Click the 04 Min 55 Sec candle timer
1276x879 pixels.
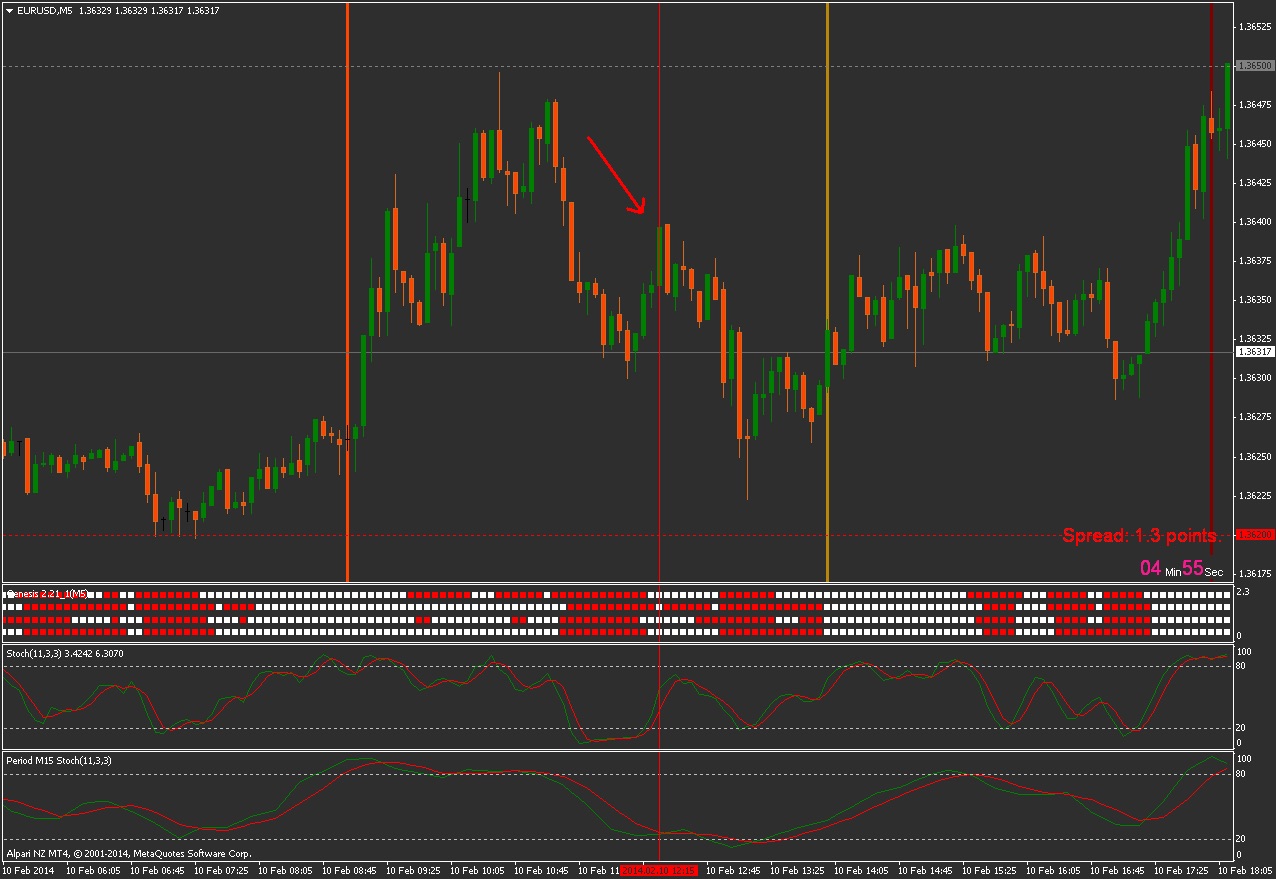pyautogui.click(x=1181, y=568)
